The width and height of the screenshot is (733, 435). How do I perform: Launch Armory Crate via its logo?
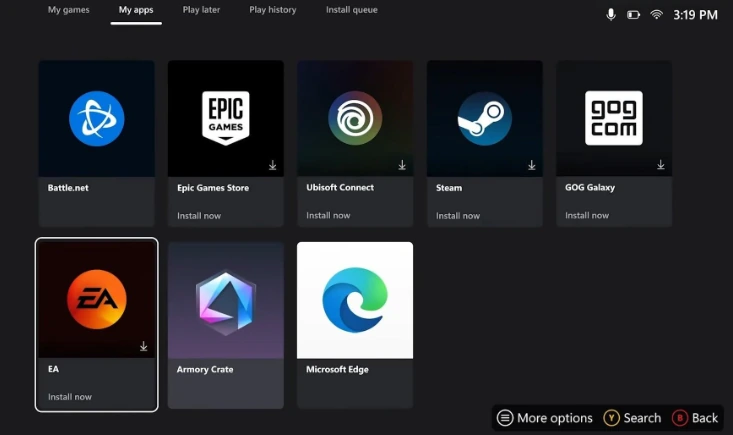click(226, 303)
